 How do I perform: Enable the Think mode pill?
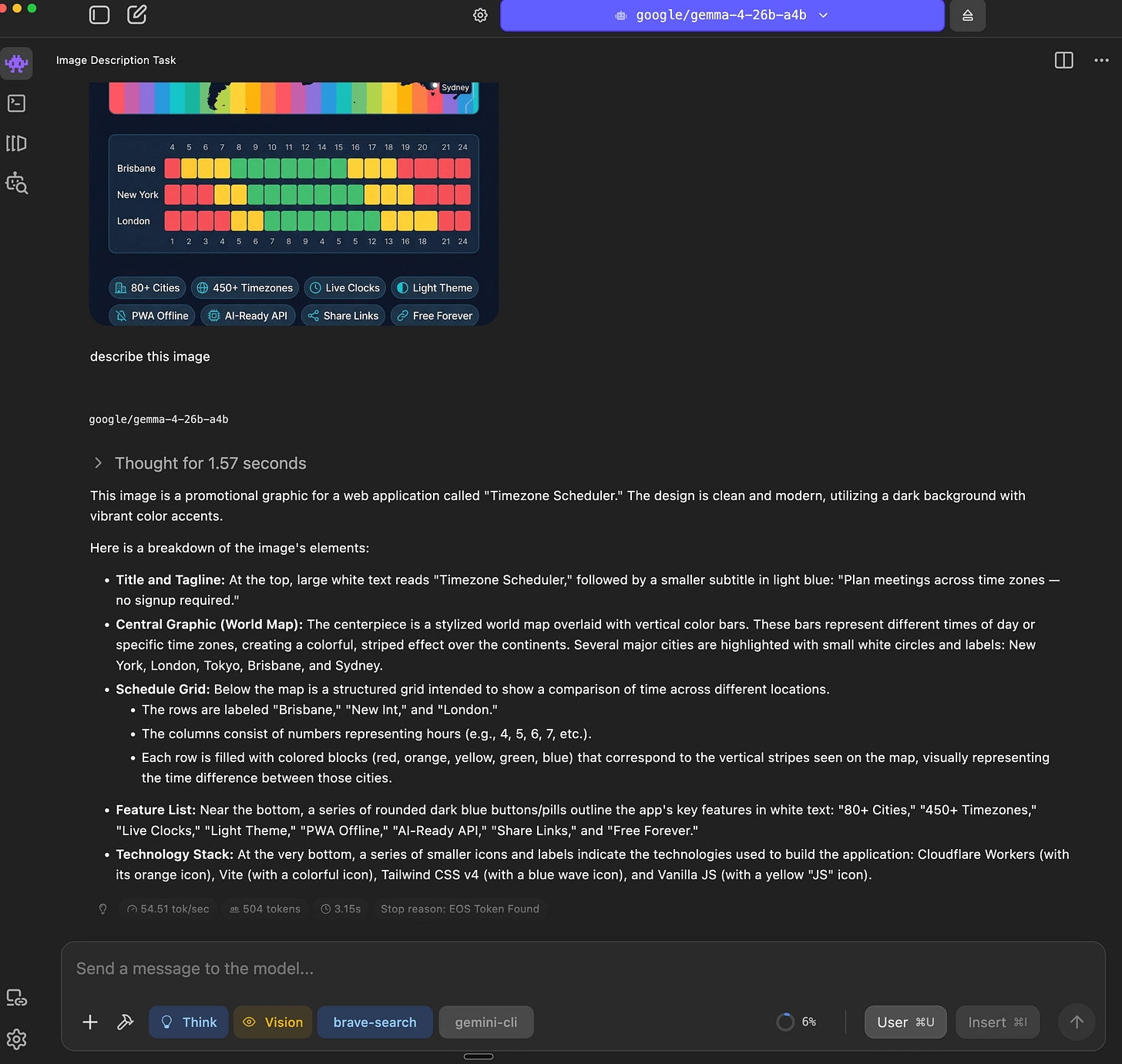pyautogui.click(x=188, y=1022)
